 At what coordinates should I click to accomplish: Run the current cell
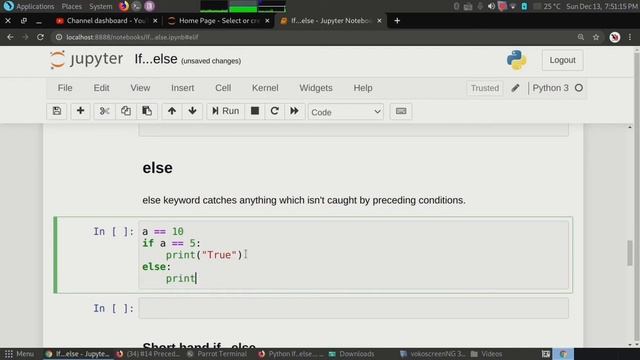point(225,111)
